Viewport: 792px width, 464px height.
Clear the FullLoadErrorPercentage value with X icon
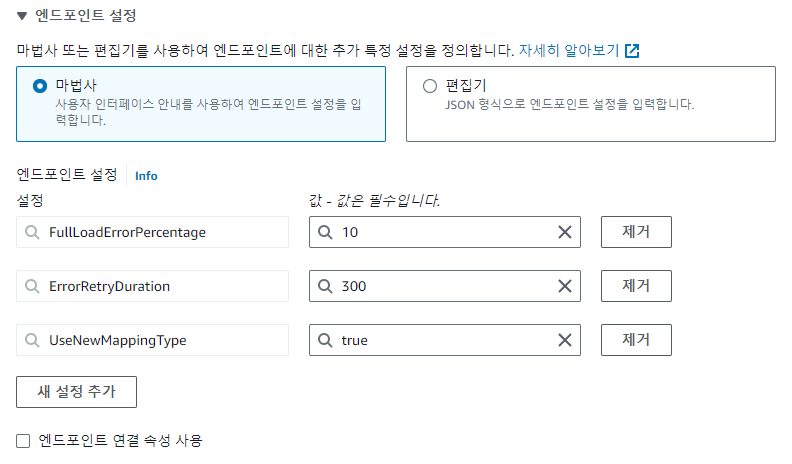tap(564, 232)
